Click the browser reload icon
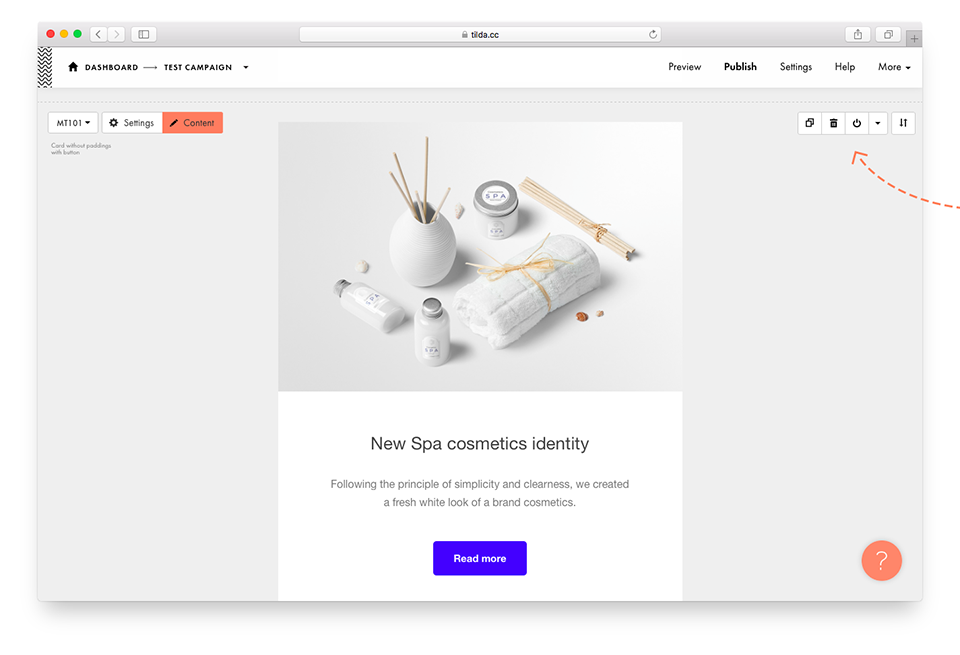This screenshot has height=655, width=960. point(653,34)
